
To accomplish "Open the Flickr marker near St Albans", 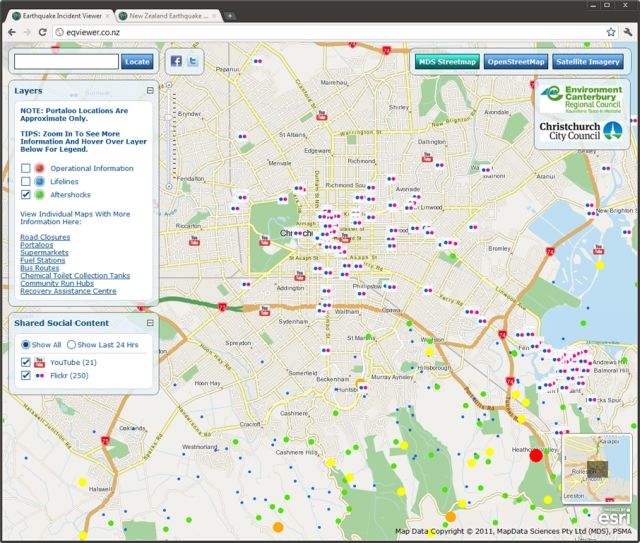I will pyautogui.click(x=242, y=136).
